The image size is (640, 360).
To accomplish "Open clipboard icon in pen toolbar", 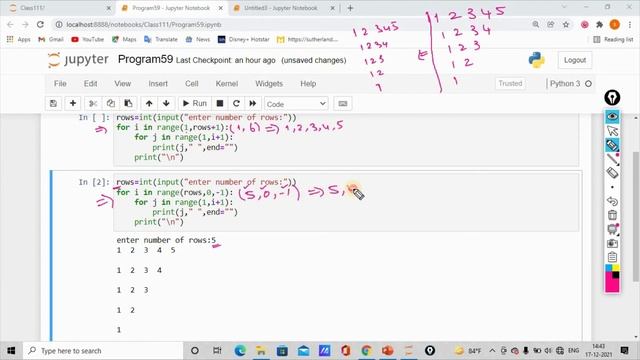I will tap(612, 257).
